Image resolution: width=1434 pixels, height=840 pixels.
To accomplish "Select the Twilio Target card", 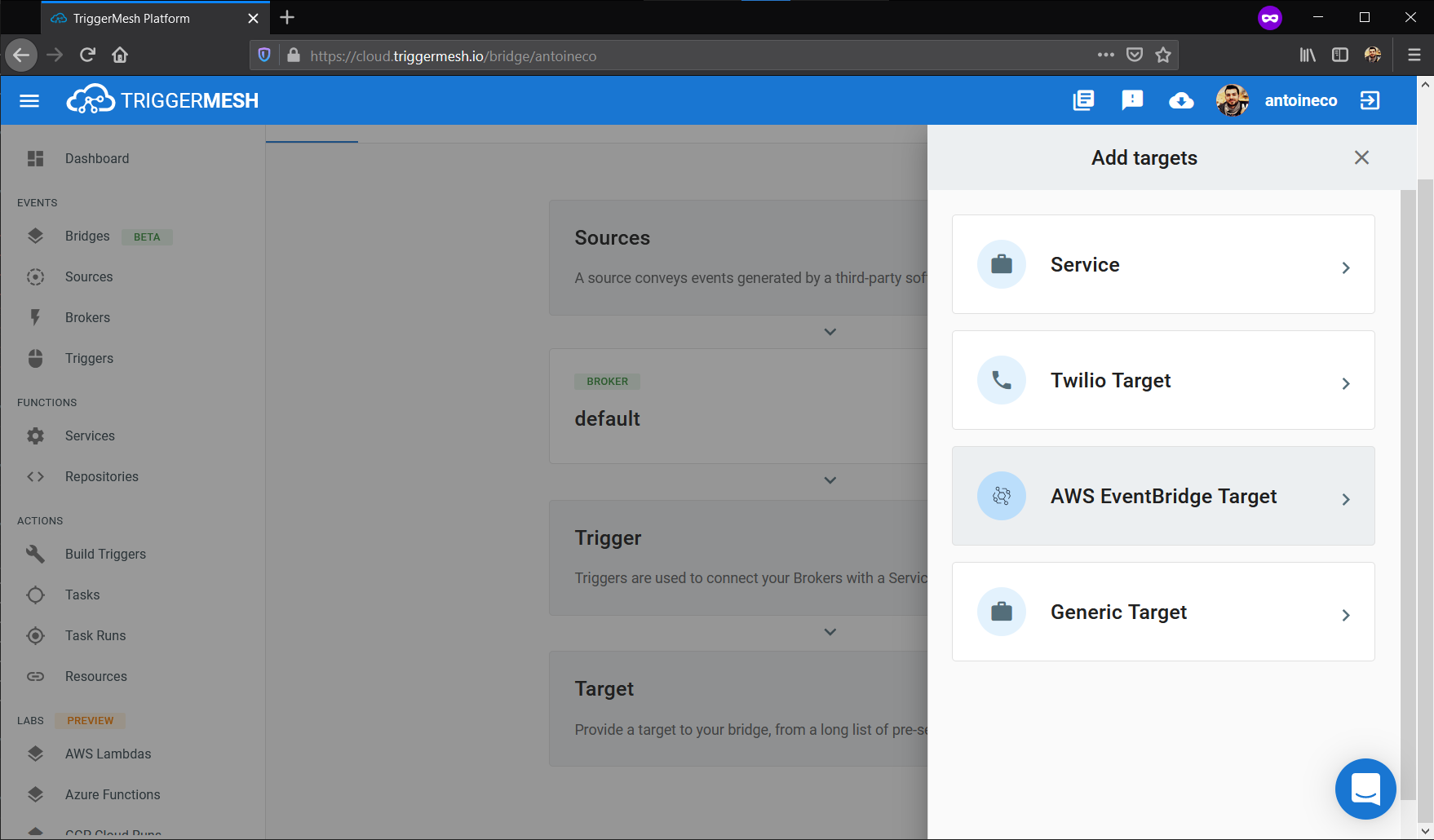I will point(1163,380).
